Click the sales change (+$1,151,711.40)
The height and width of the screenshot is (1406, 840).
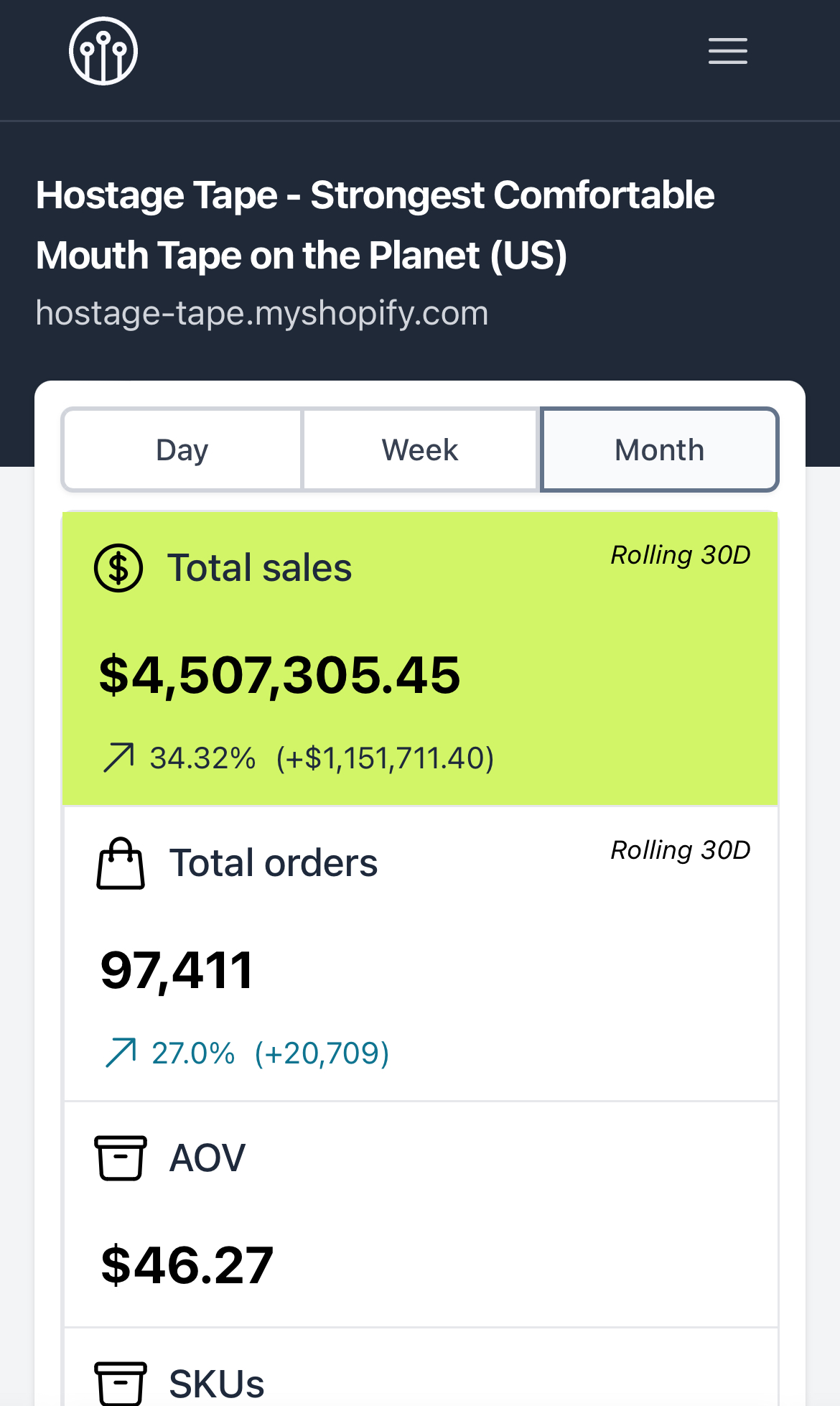tap(386, 758)
